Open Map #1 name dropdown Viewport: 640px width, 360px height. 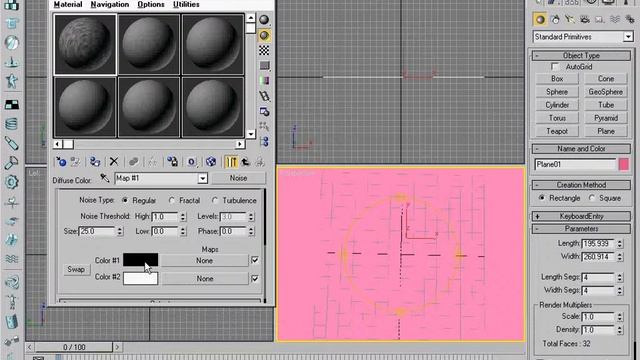(202, 178)
